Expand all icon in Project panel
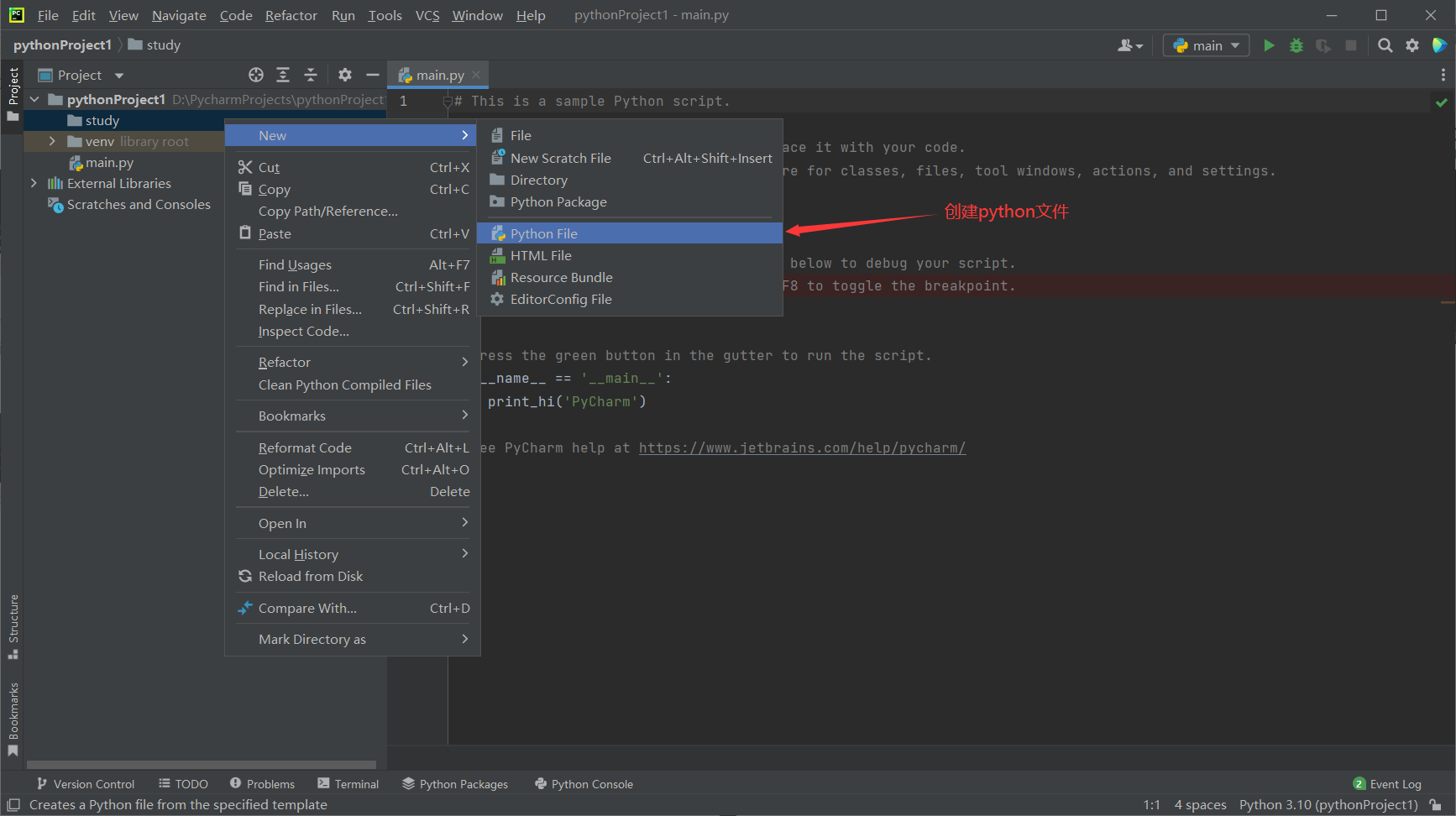Image resolution: width=1456 pixels, height=816 pixels. [x=283, y=75]
